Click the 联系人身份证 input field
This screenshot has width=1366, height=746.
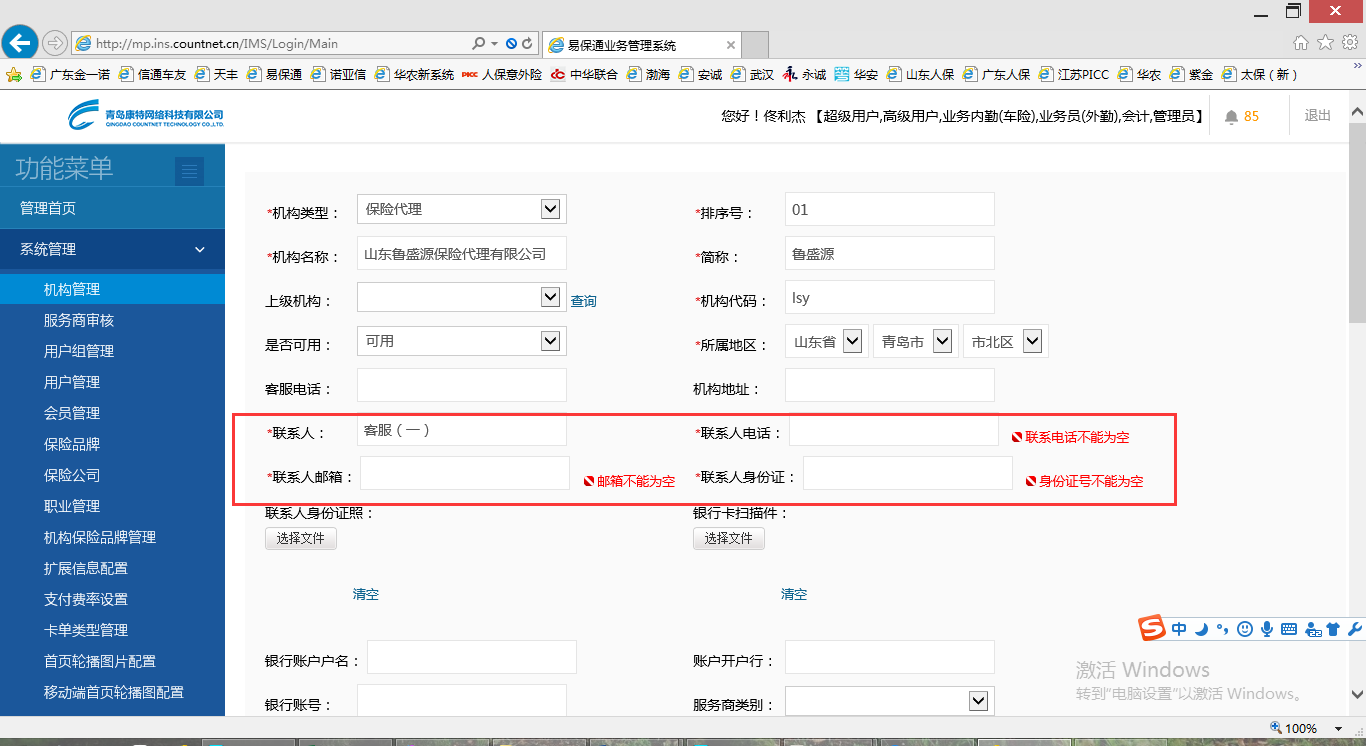click(x=908, y=473)
